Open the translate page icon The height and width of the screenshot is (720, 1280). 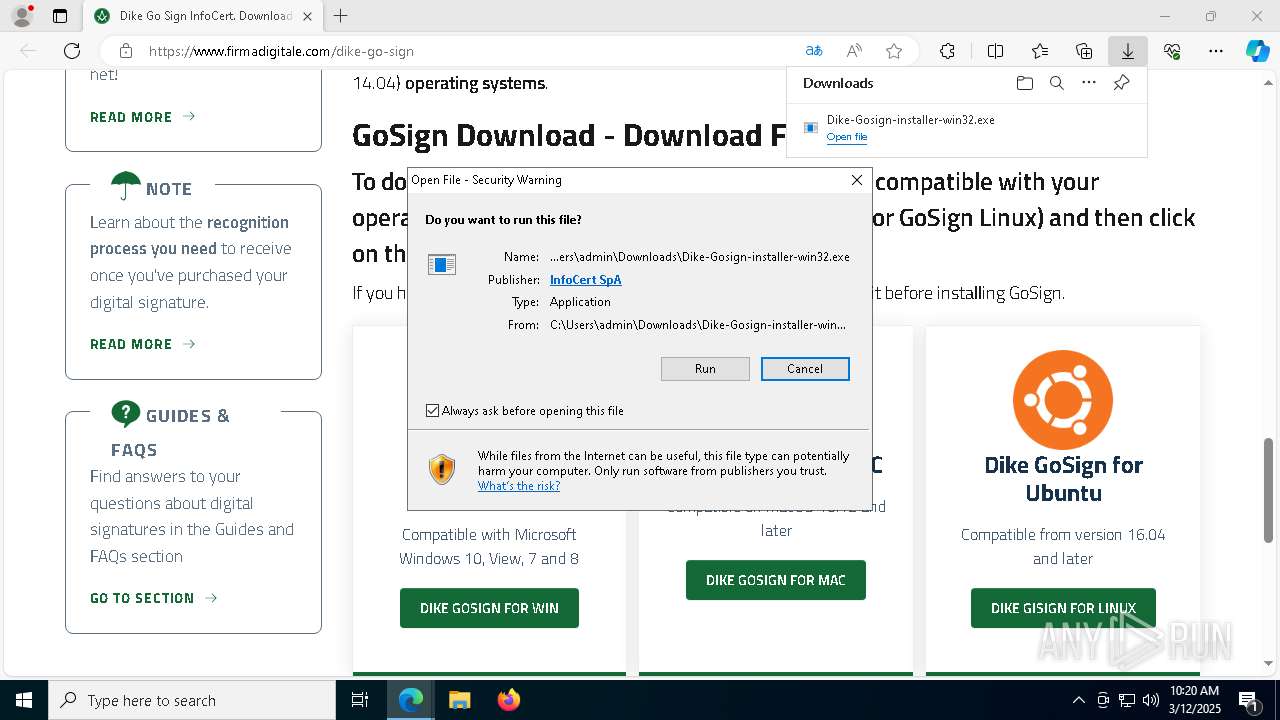click(x=814, y=51)
